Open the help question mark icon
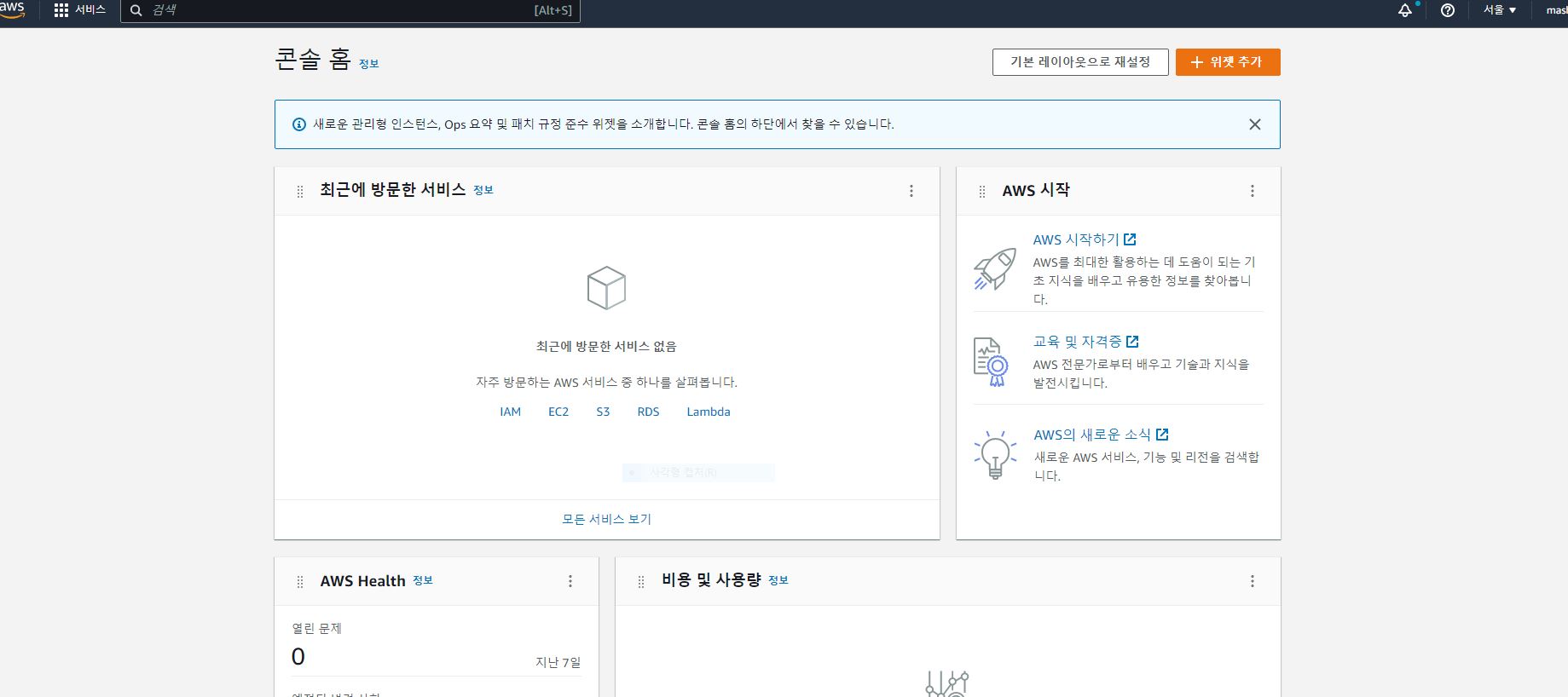The image size is (1568, 697). (1448, 10)
